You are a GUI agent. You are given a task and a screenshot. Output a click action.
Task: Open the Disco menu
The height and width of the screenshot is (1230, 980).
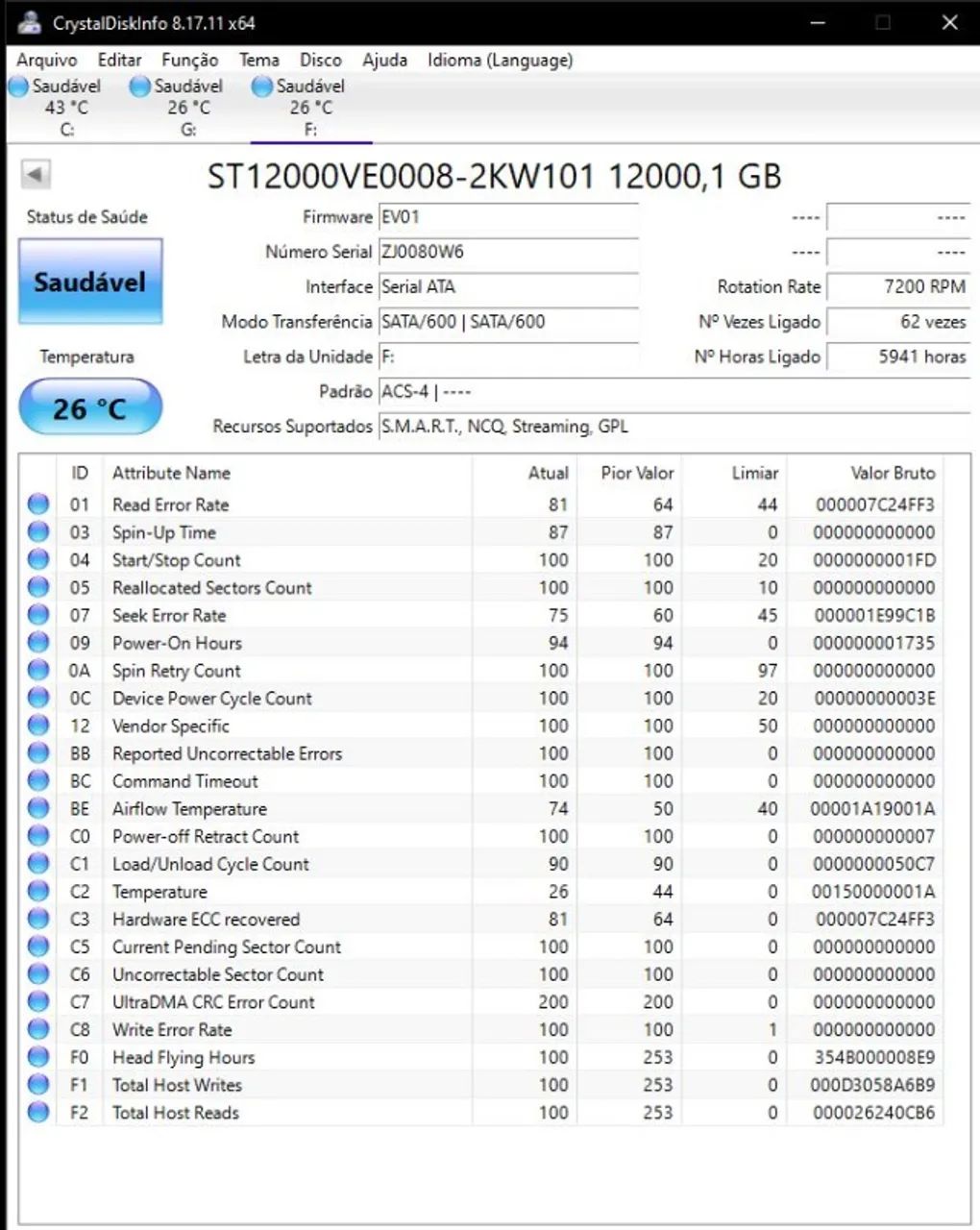(x=321, y=60)
